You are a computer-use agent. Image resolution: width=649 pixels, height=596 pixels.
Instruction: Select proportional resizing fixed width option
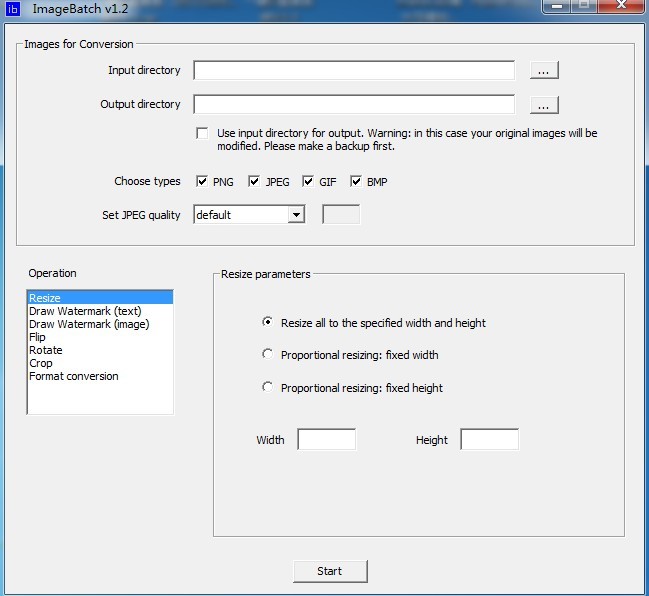click(267, 354)
